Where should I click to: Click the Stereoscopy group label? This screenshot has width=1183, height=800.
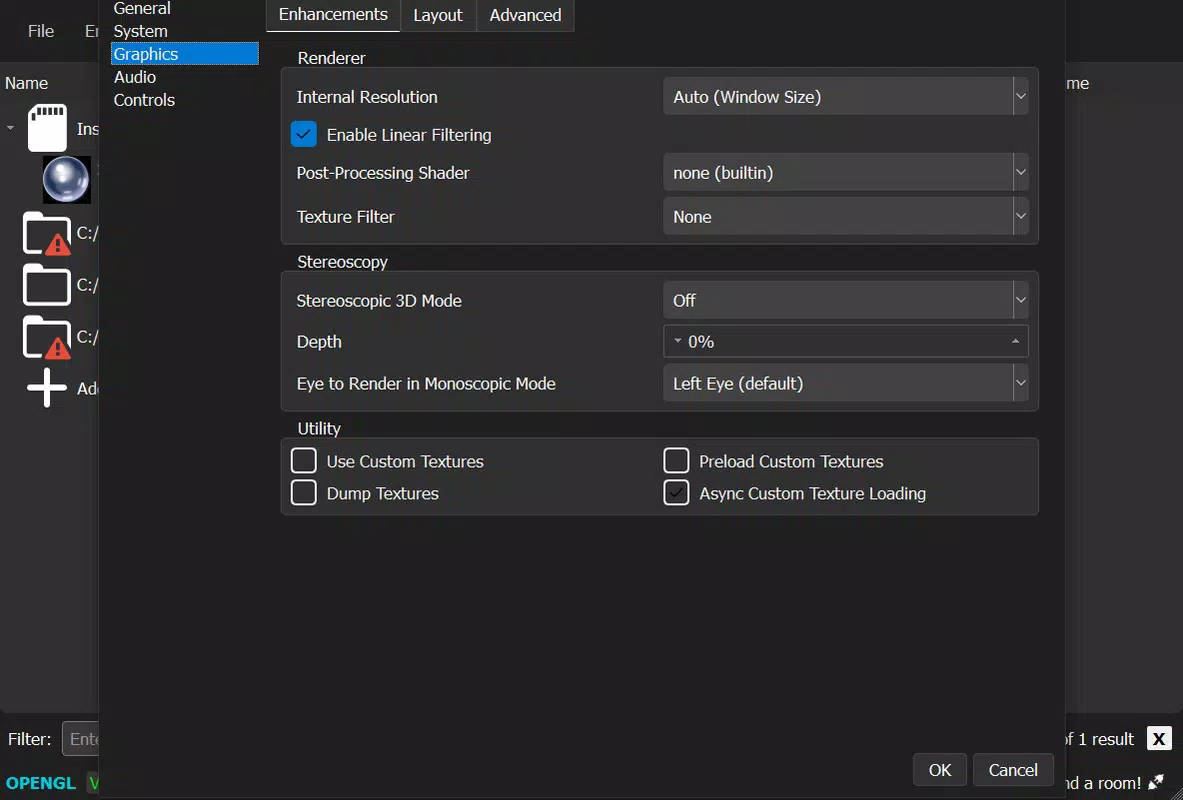point(343,262)
